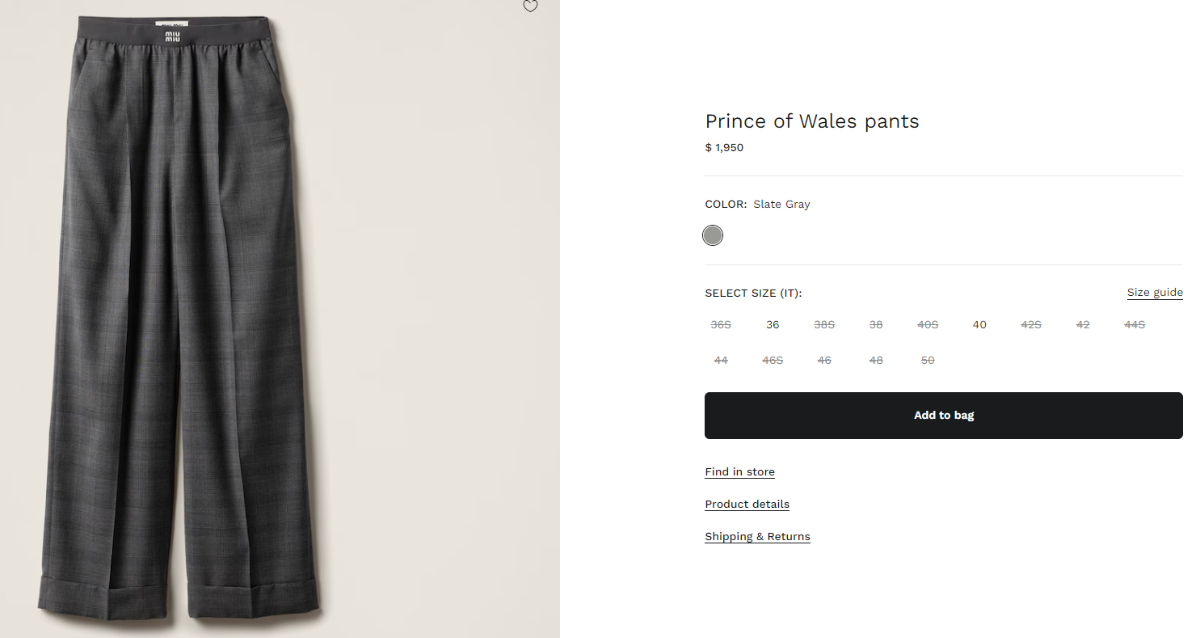The image size is (1200, 638).
Task: Select unavailable size 50
Action: [928, 360]
